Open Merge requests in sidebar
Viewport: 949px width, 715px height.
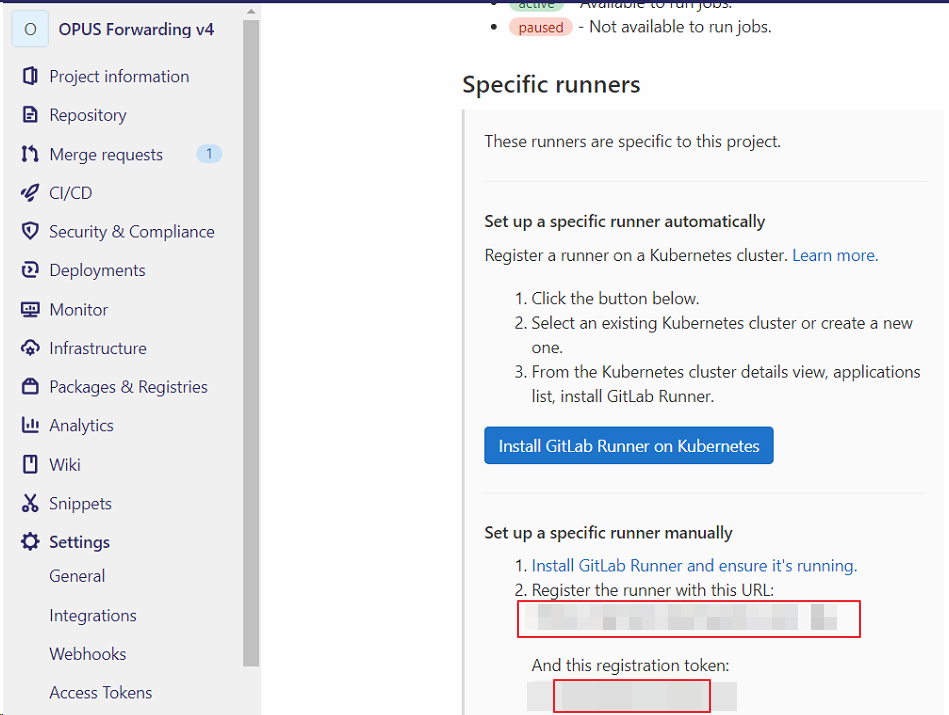tap(106, 154)
